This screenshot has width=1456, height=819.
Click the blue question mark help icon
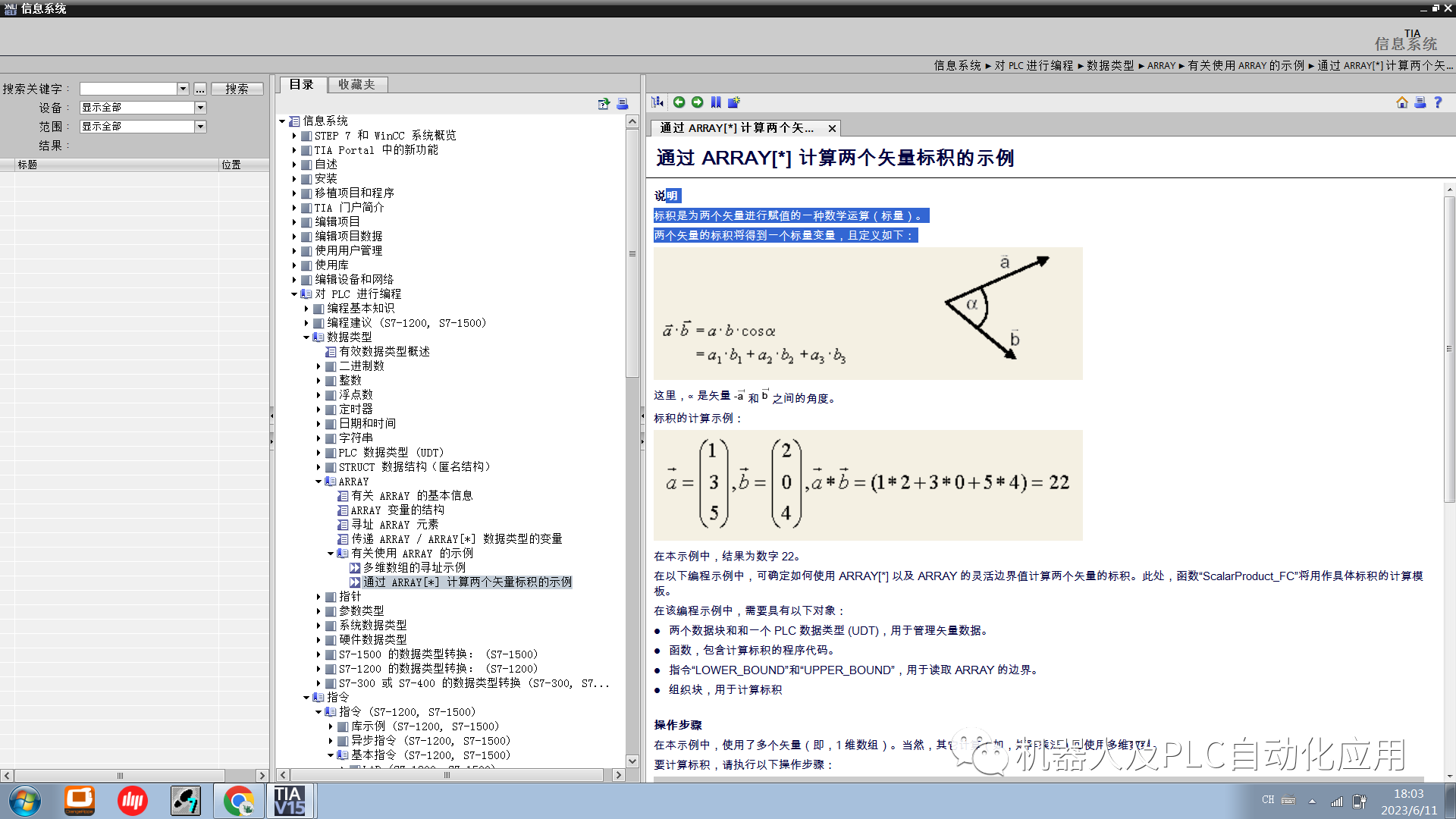point(1439,102)
